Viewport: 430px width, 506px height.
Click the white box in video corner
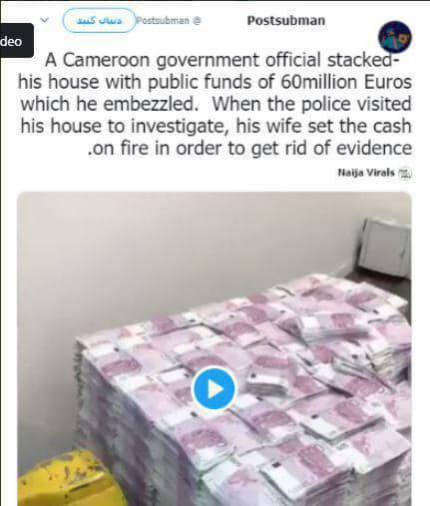(385, 246)
